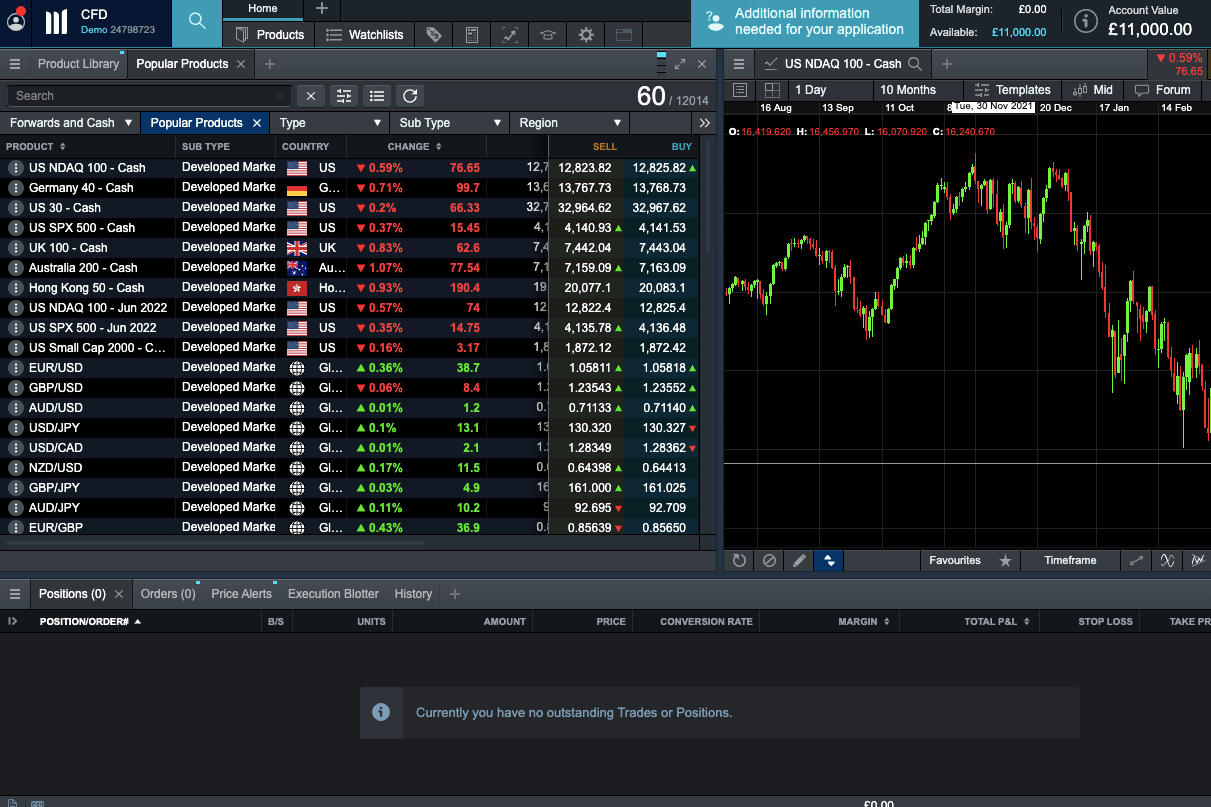Open the user profile icon with red notification
The image size is (1211, 807).
[x=16, y=19]
